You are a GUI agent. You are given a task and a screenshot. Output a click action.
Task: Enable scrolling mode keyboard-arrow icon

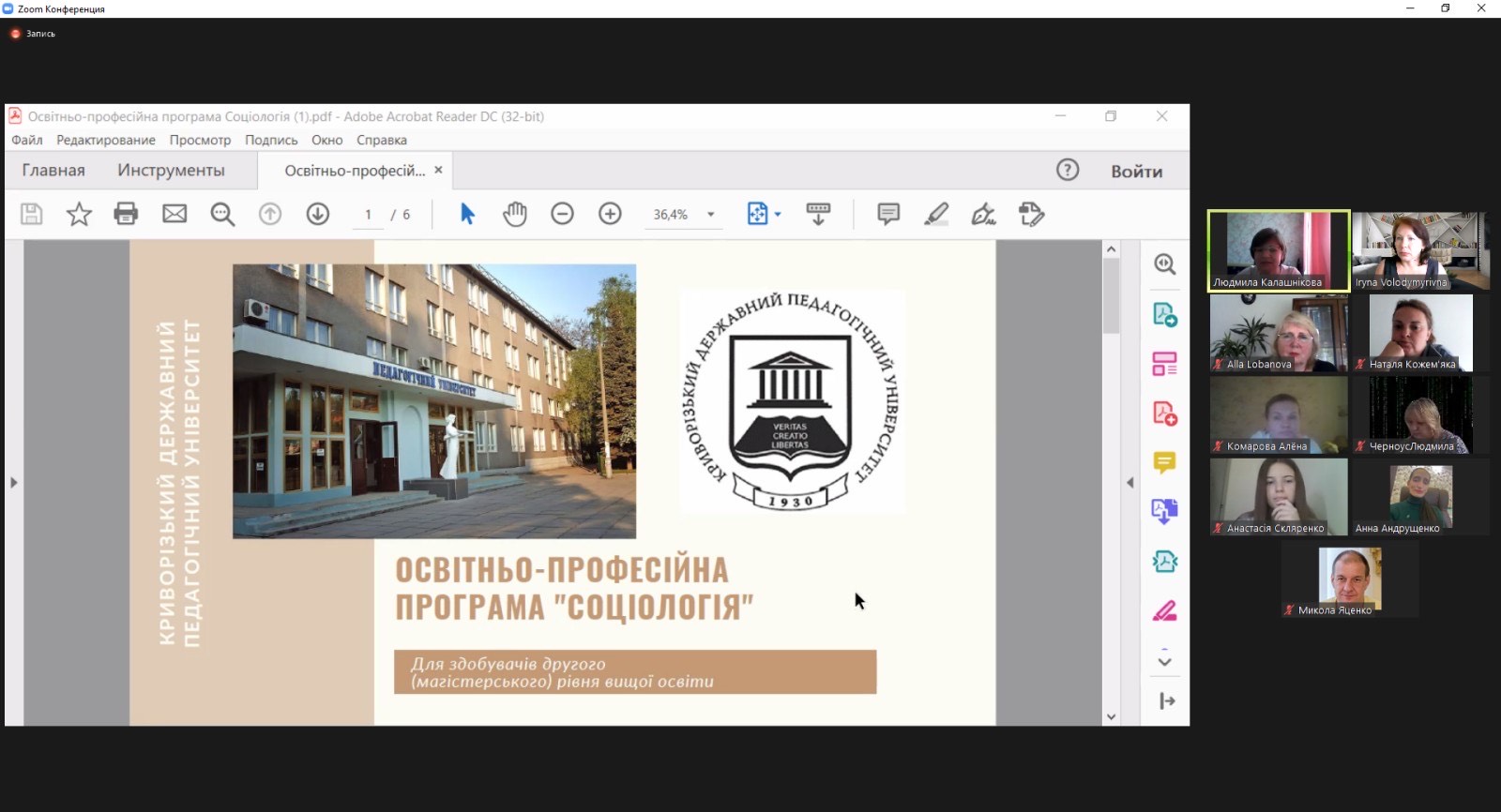(x=818, y=214)
